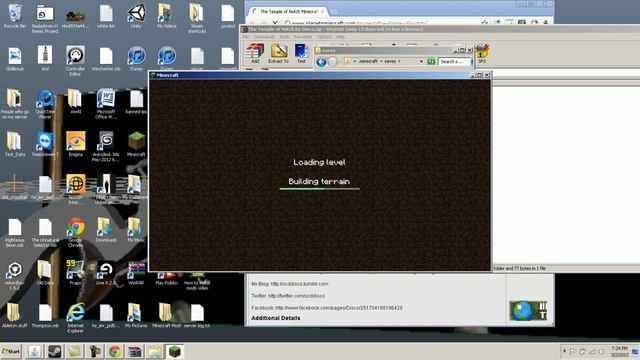Open the rekordbox 1.5.2 shortcut

pos(15,275)
